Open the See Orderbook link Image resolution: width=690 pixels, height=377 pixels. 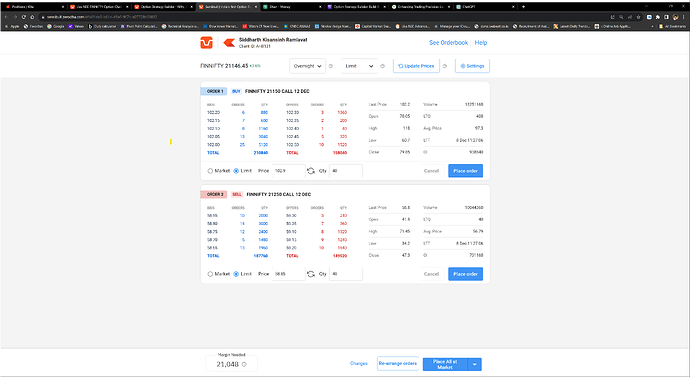coord(448,43)
